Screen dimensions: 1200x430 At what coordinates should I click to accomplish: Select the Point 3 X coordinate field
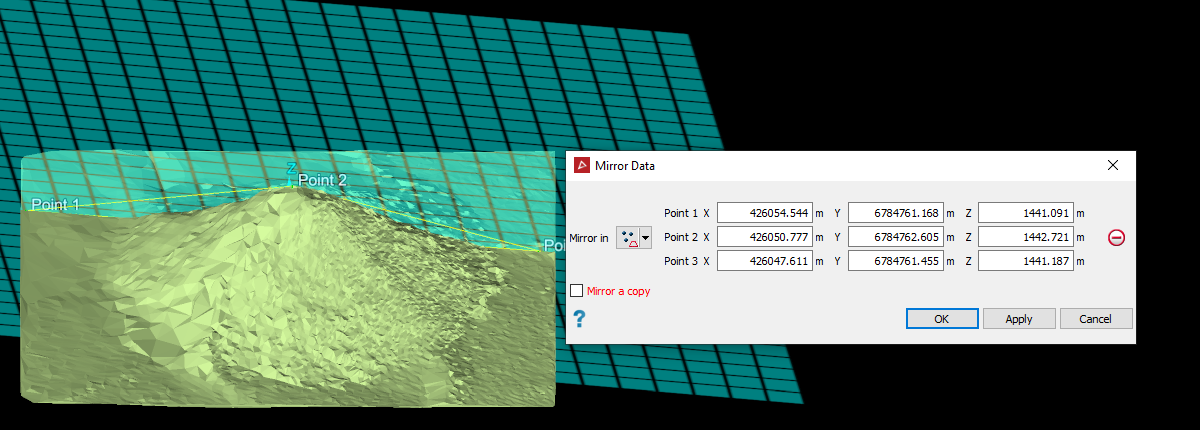click(764, 261)
